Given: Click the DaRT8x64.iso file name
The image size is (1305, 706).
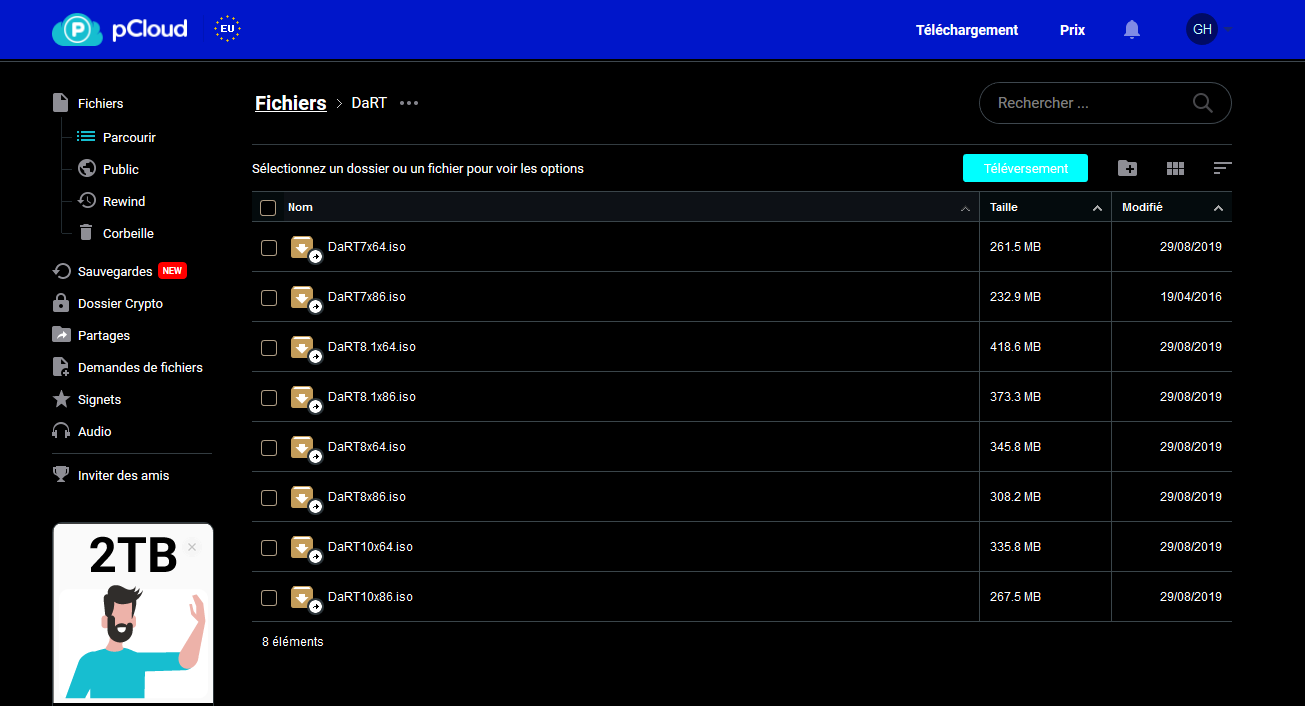Looking at the screenshot, I should point(367,447).
